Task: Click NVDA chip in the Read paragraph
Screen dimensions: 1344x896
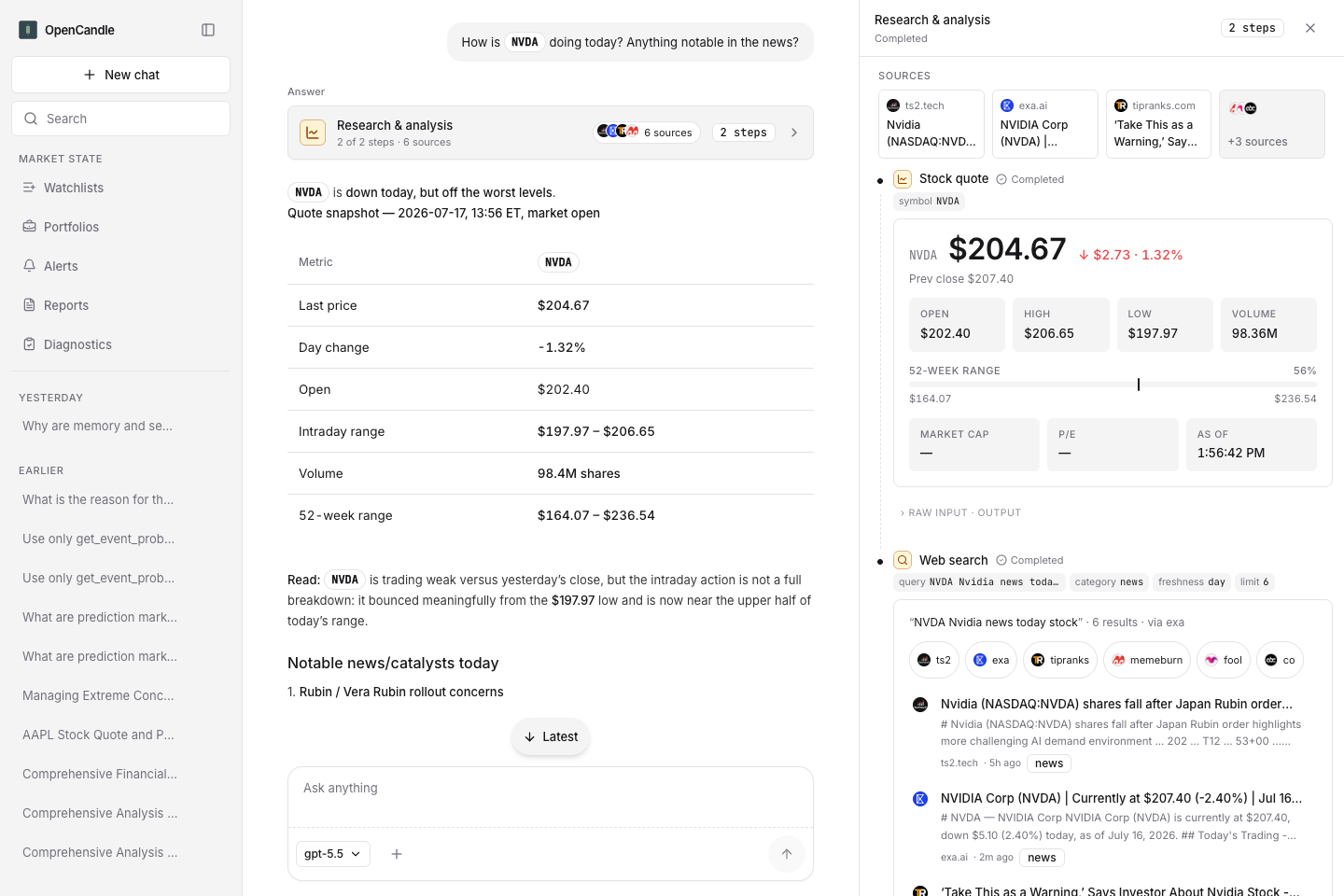Action: 344,580
